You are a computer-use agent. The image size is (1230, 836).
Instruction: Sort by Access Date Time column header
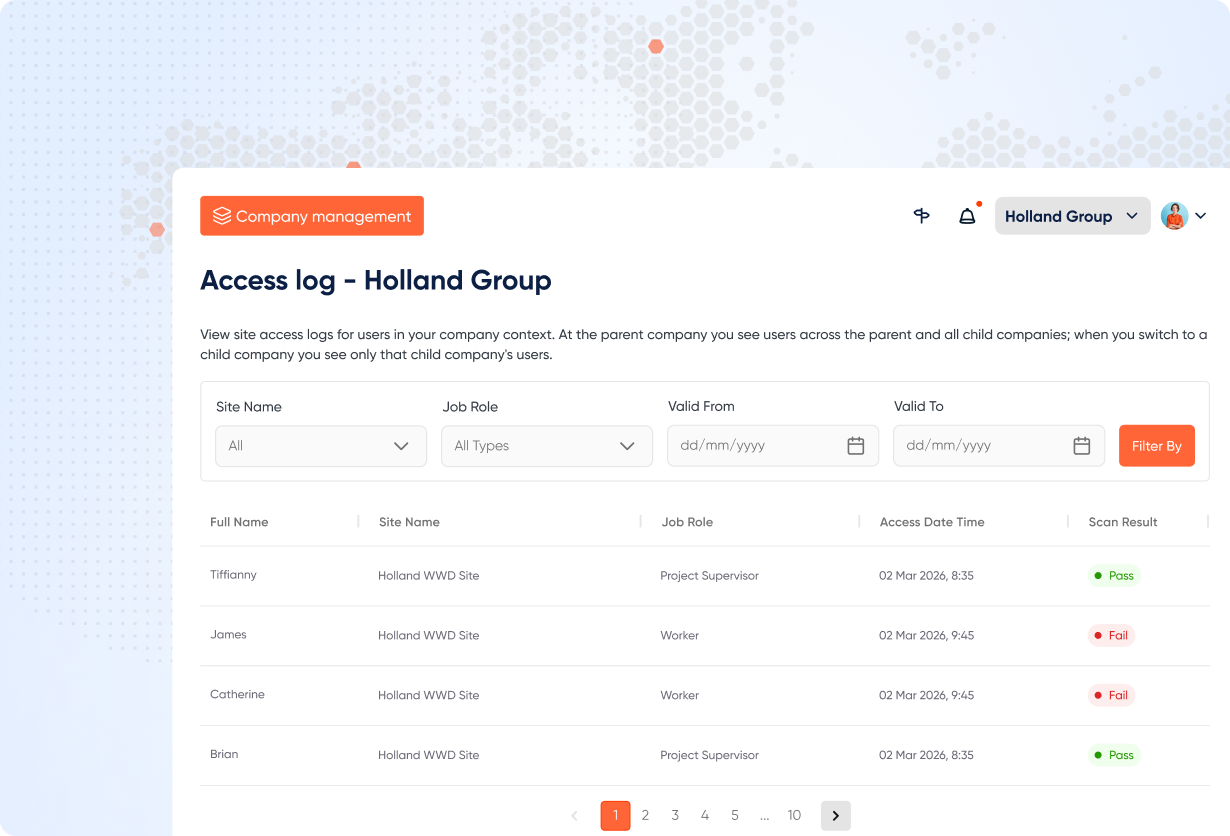click(932, 522)
